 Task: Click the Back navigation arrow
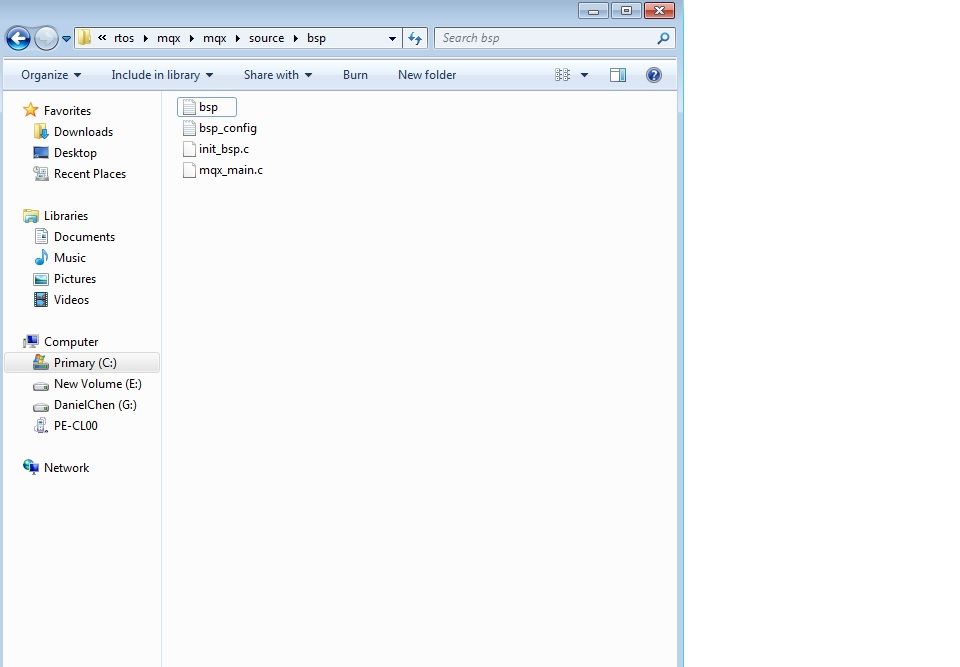pos(18,39)
